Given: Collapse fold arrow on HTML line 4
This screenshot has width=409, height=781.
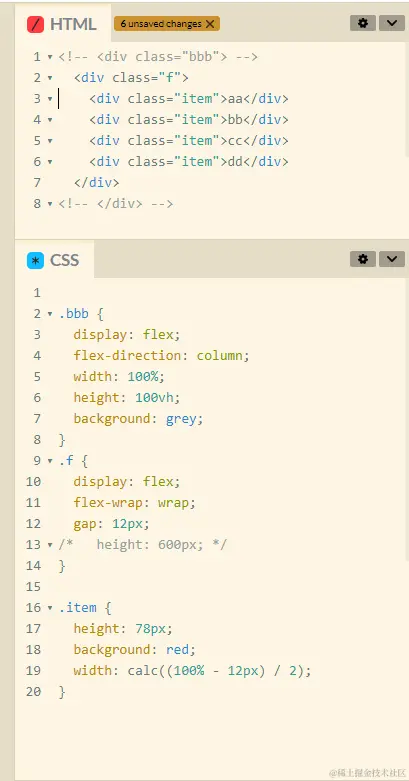Looking at the screenshot, I should (50, 120).
